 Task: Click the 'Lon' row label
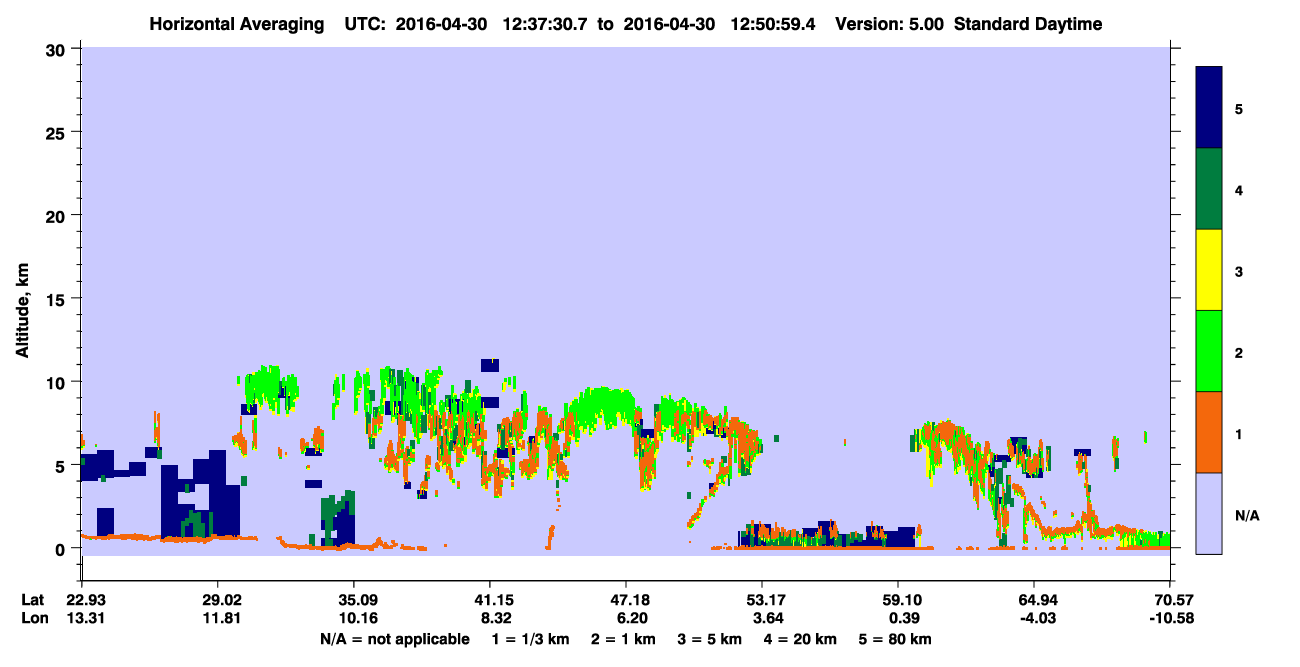[33, 617]
